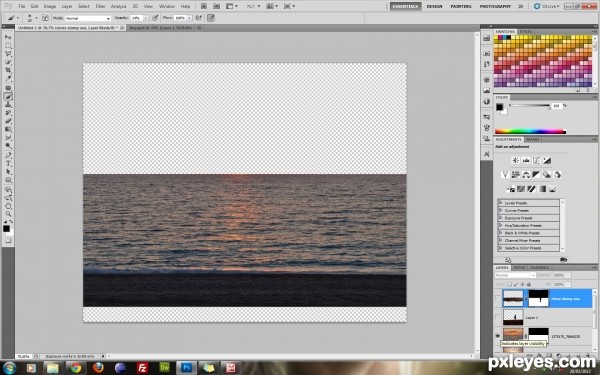This screenshot has width=600, height=375.
Task: Switch to the Photography workspace
Action: pyautogui.click(x=495, y=6)
